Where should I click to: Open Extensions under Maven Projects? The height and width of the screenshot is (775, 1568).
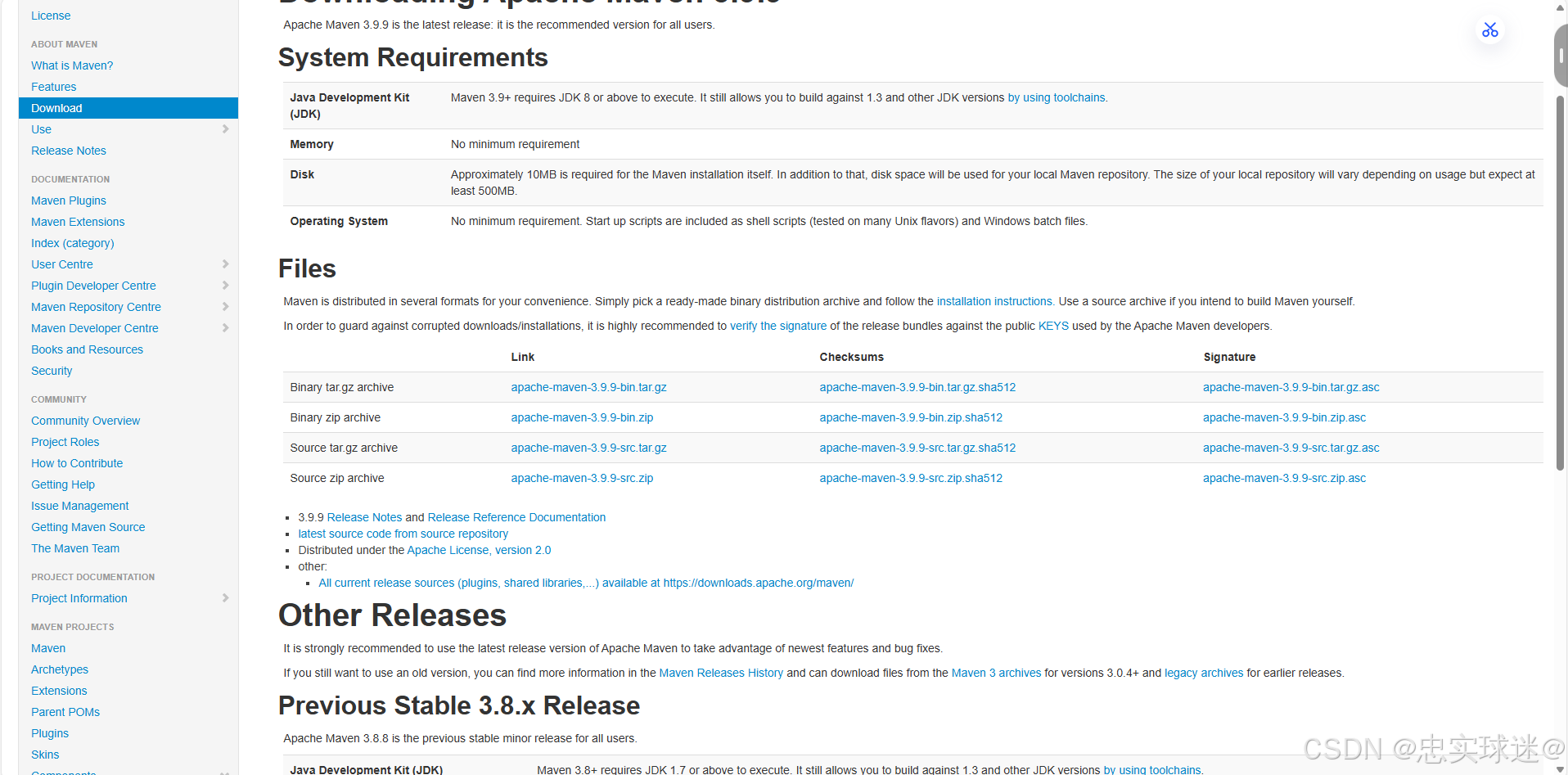click(x=59, y=691)
